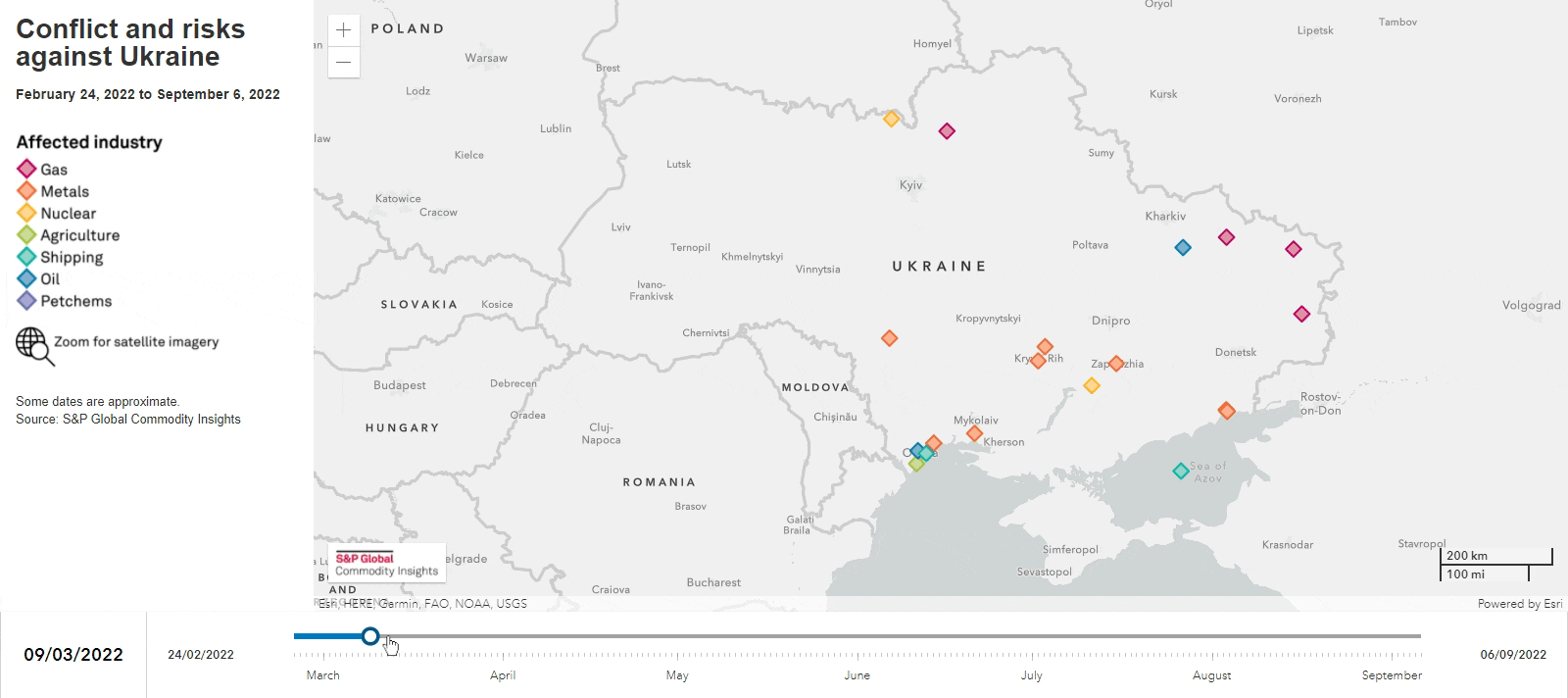Click the Nuclear marker southwest of Zaporizhzhia
Image resolution: width=1568 pixels, height=698 pixels.
tap(1092, 386)
